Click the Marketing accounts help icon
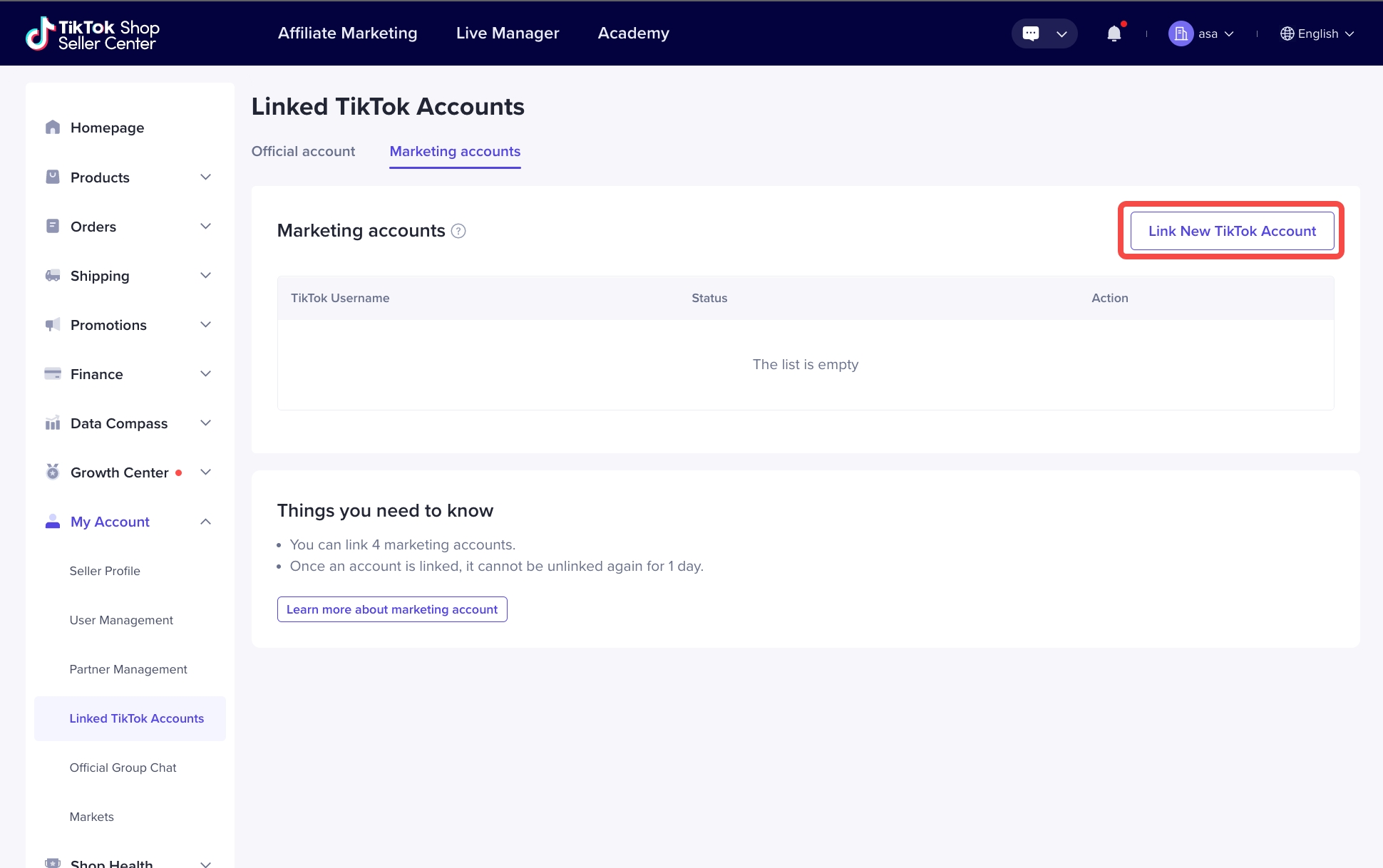Screen dimensions: 1383x868 click(459, 231)
